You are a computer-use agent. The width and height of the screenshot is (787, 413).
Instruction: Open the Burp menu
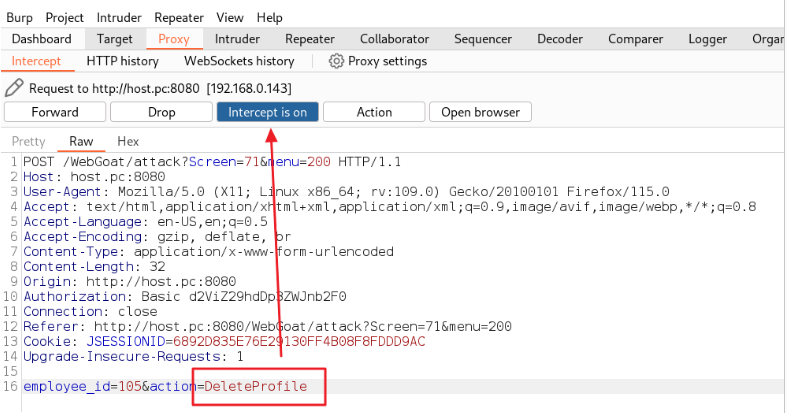point(20,18)
